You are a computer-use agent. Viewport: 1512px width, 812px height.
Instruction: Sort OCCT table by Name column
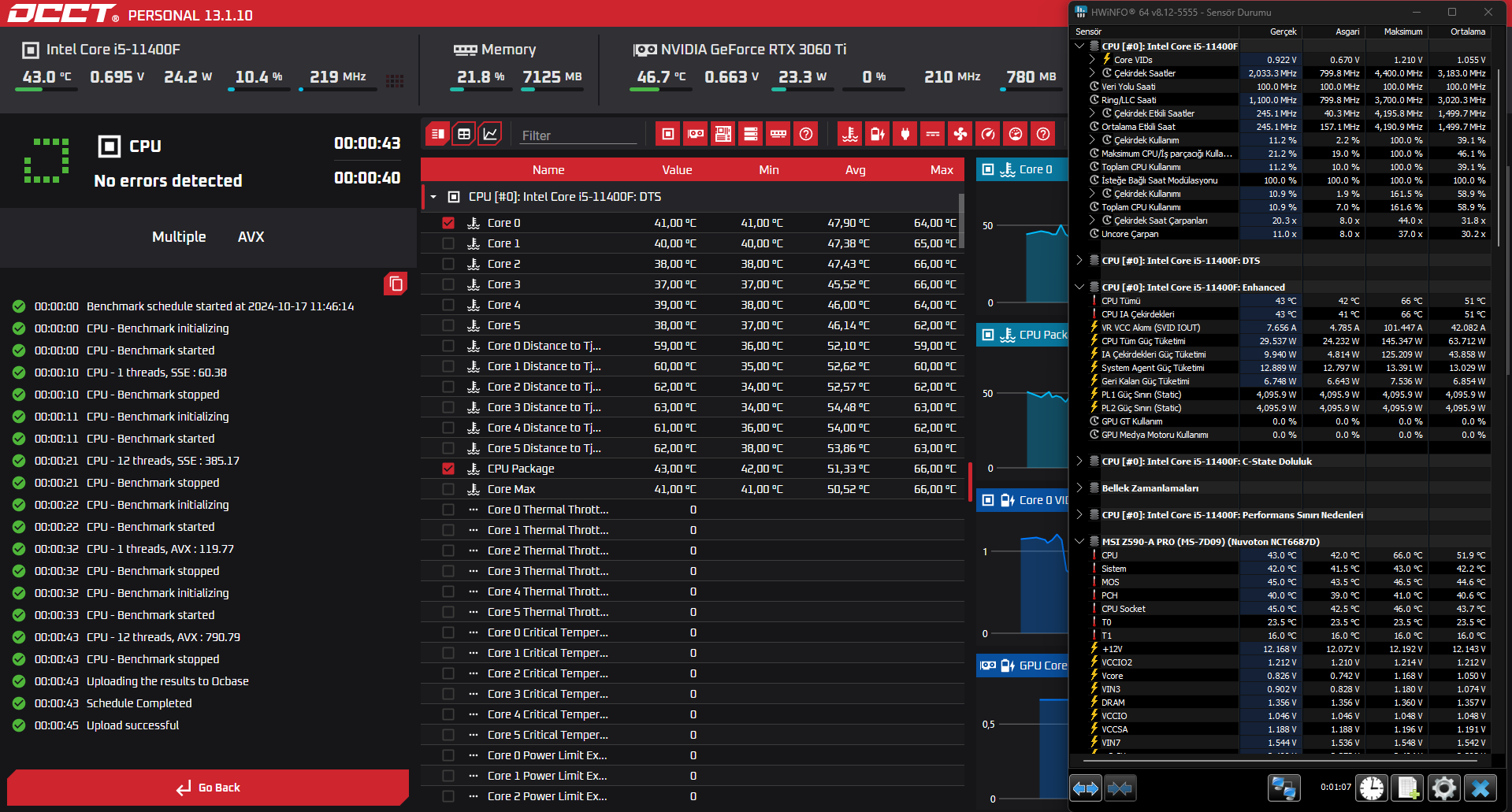pos(548,170)
